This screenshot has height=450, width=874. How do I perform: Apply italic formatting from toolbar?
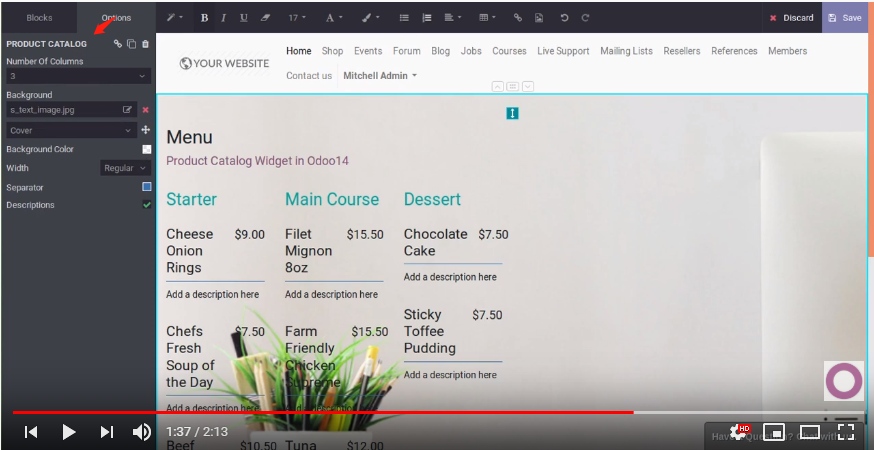coord(223,18)
